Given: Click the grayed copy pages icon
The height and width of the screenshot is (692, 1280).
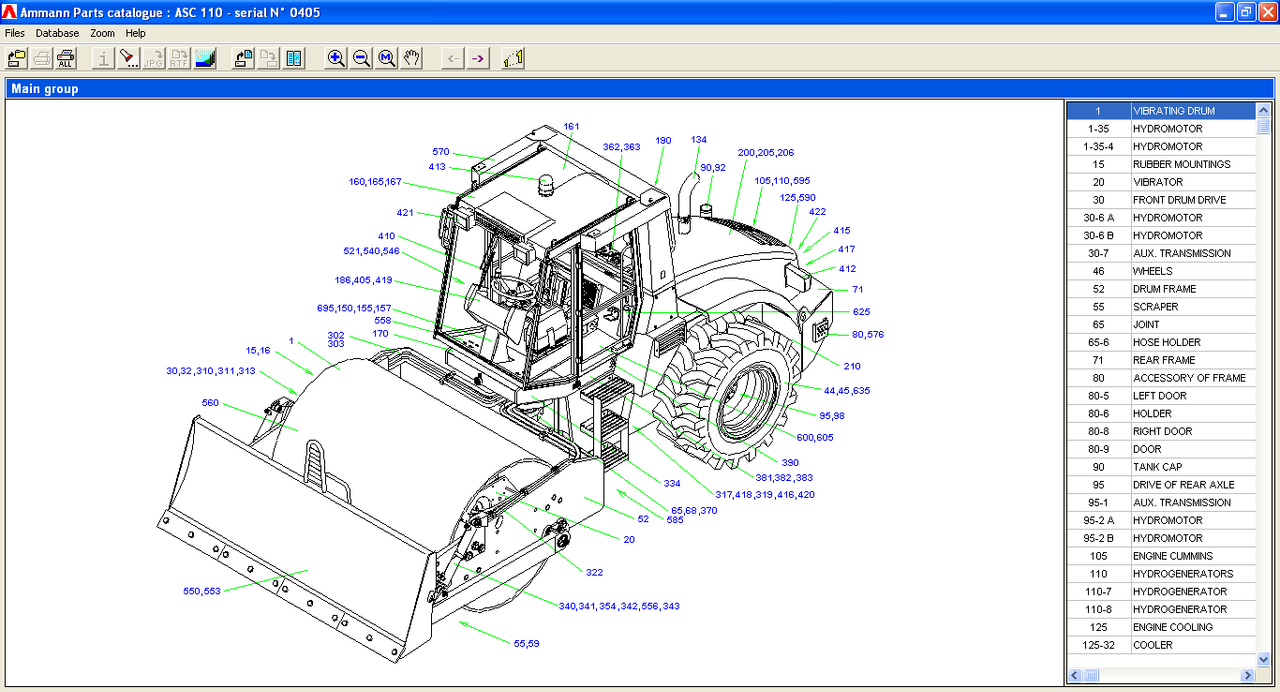Looking at the screenshot, I should click(268, 59).
